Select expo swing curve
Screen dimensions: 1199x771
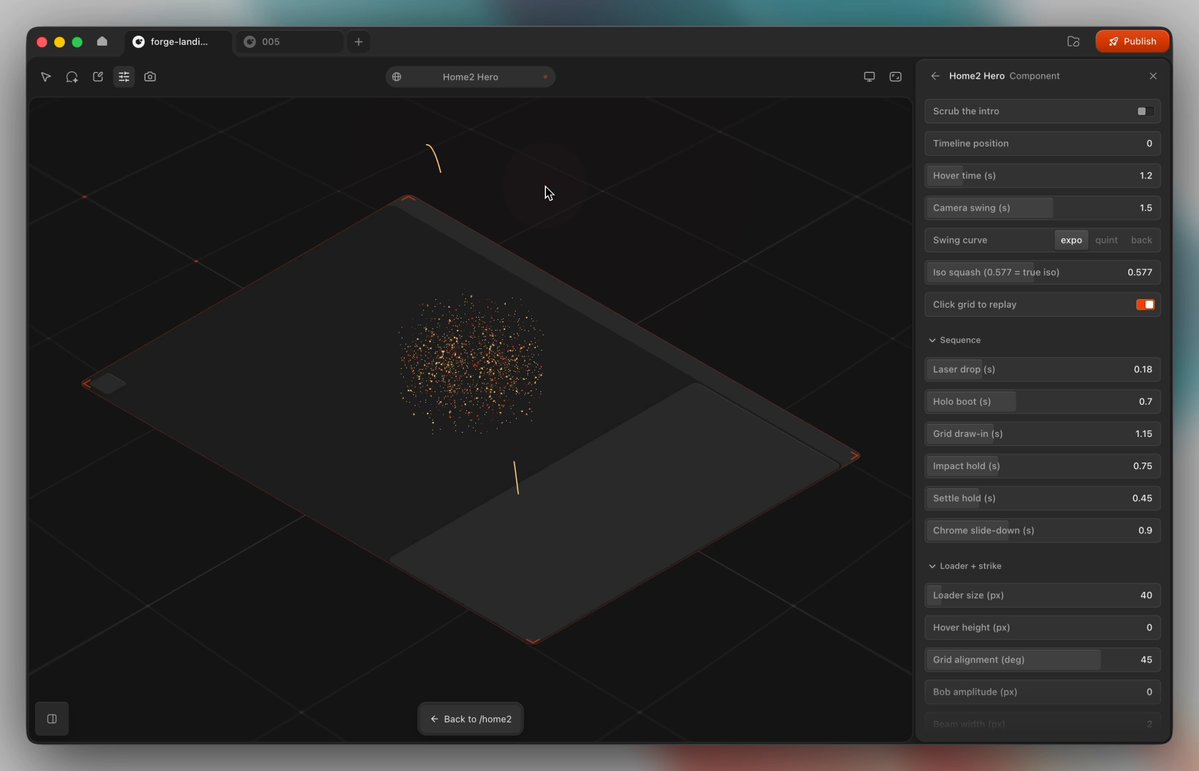coord(1071,240)
